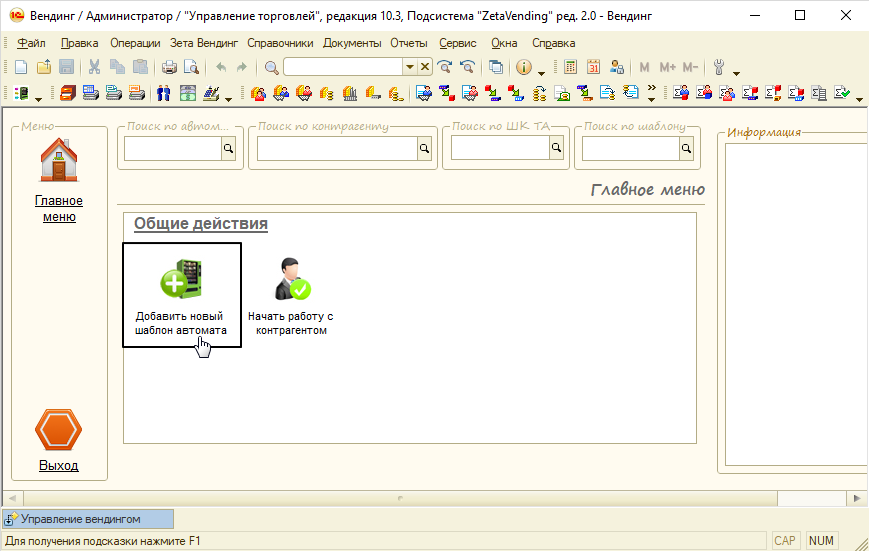This screenshot has width=869, height=551.
Task: Open the Правка menu
Action: pyautogui.click(x=79, y=43)
